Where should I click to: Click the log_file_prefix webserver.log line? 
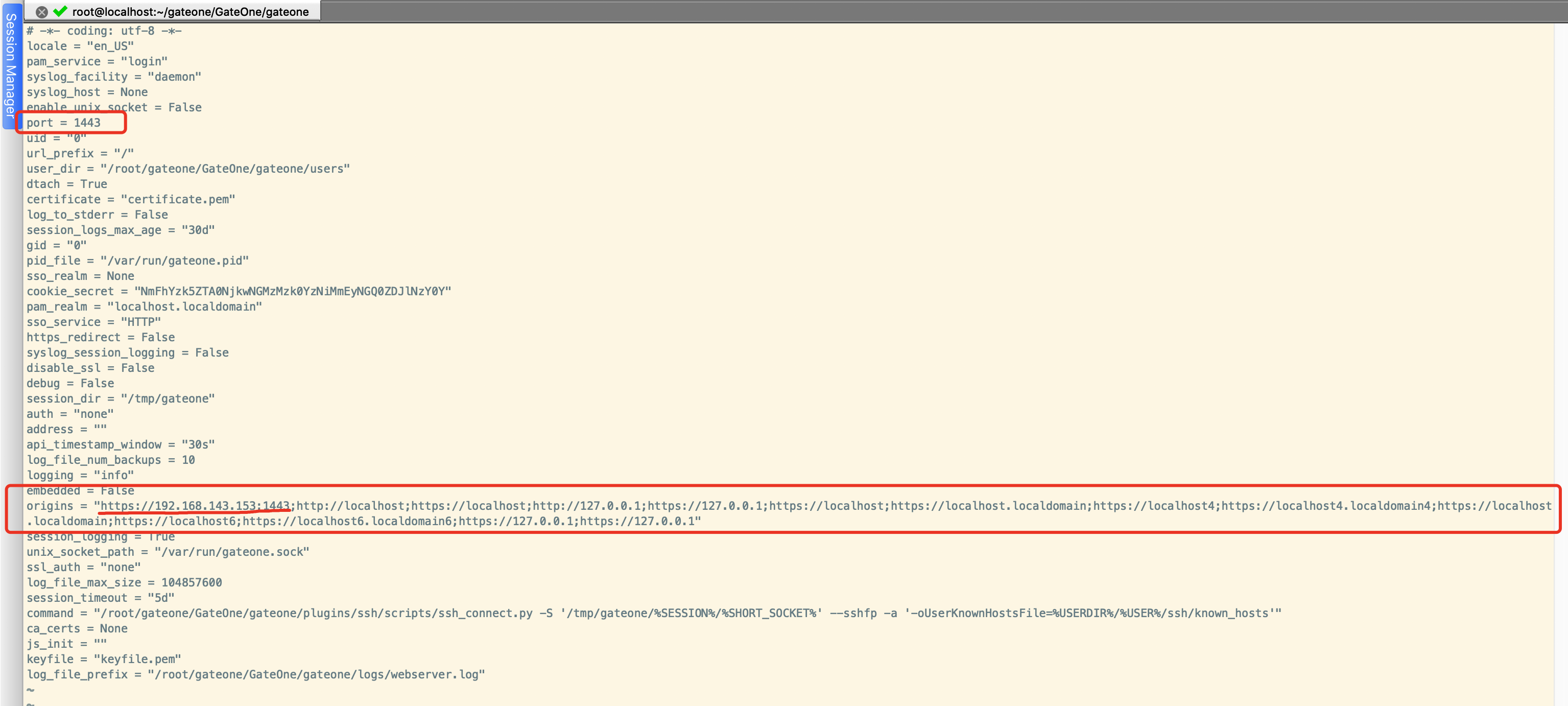click(x=256, y=674)
